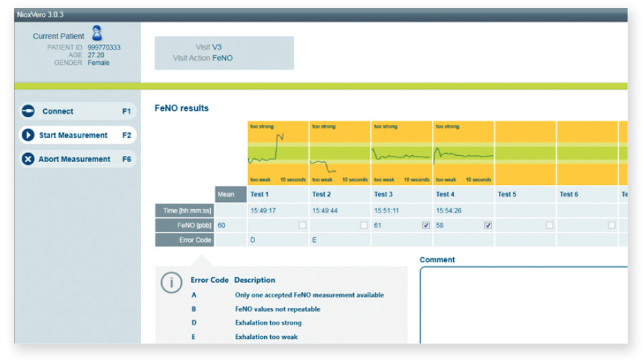Click the Connect plug icon
Viewport: 642px width, 363px height.
click(x=28, y=111)
